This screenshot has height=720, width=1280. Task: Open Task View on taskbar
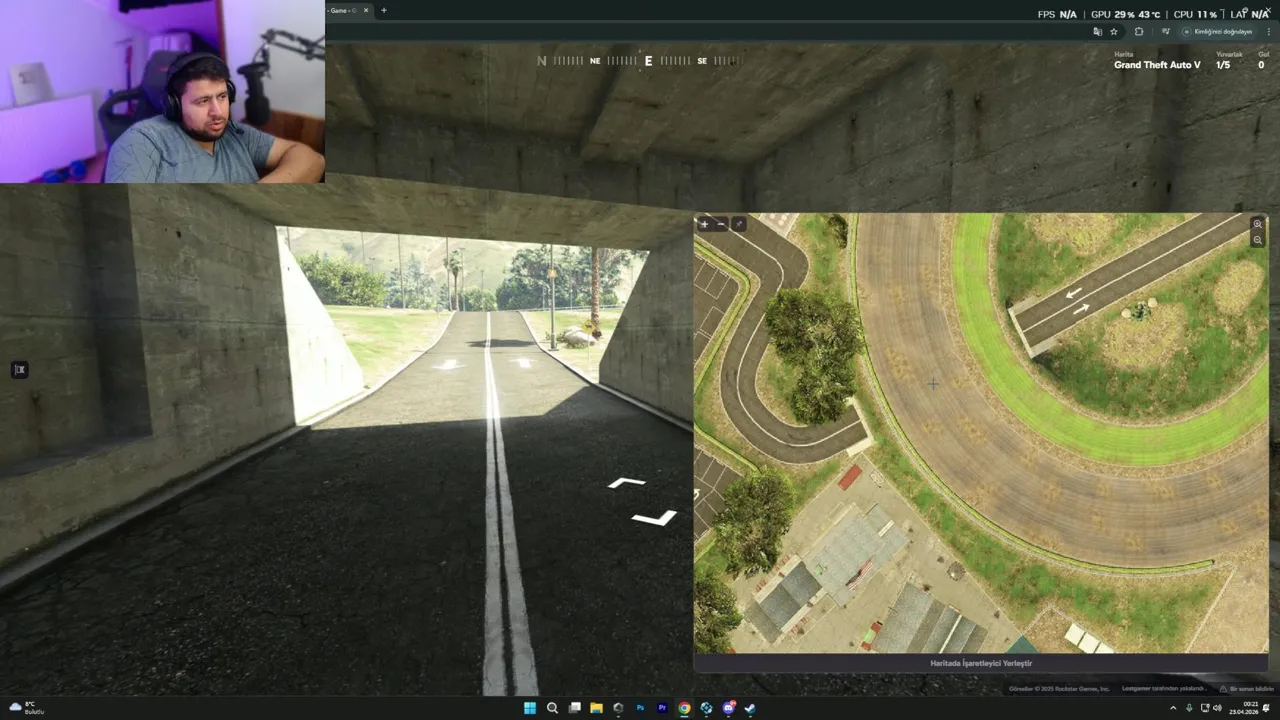[x=574, y=708]
